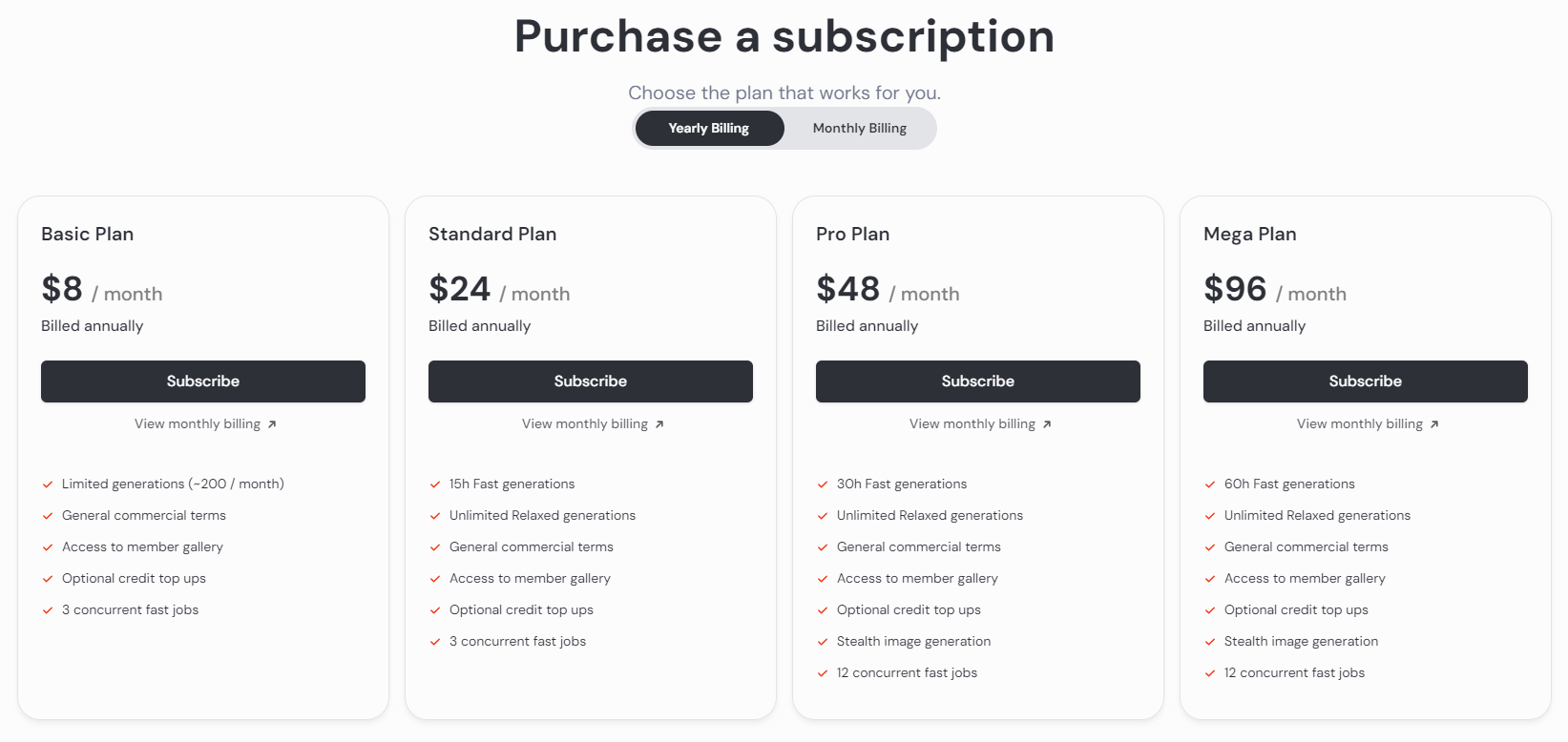The width and height of the screenshot is (1568, 742).
Task: Click the checkmark beside '30h Fast generations'
Action: (x=823, y=484)
